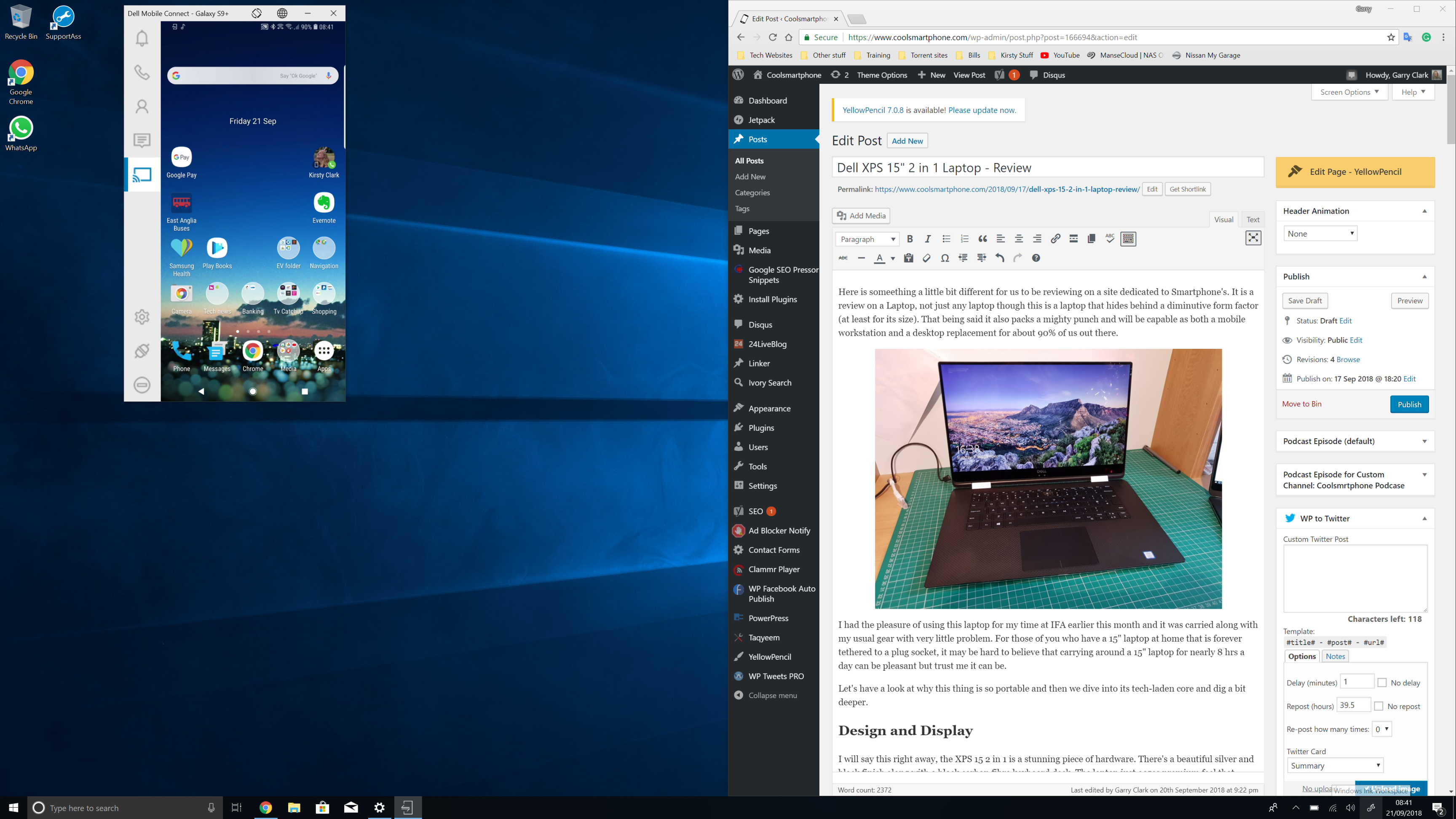The image size is (1456, 819).
Task: Enable the No repost checkbox
Action: click(1378, 706)
